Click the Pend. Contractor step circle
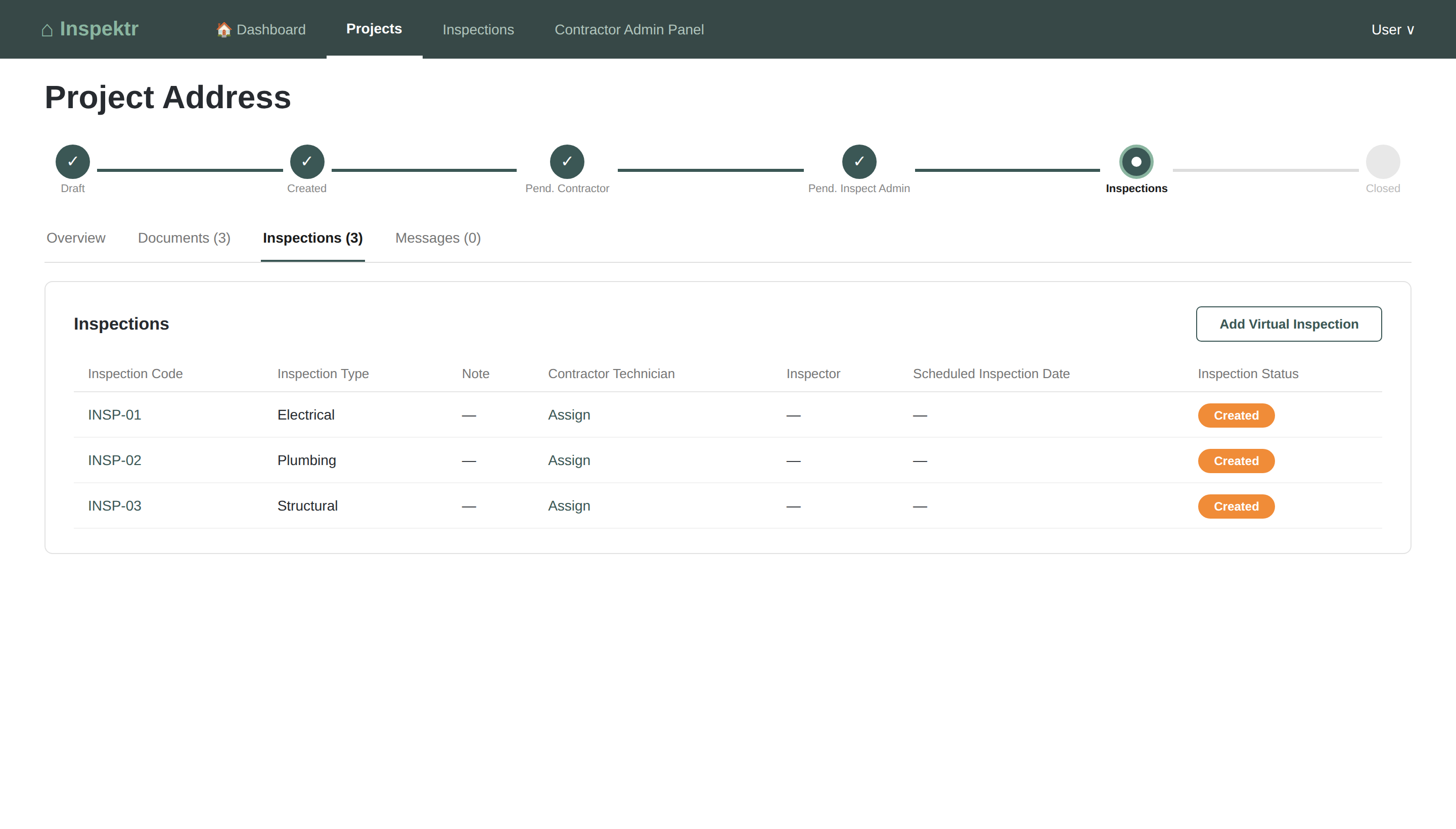The height and width of the screenshot is (829, 1456). 567,162
